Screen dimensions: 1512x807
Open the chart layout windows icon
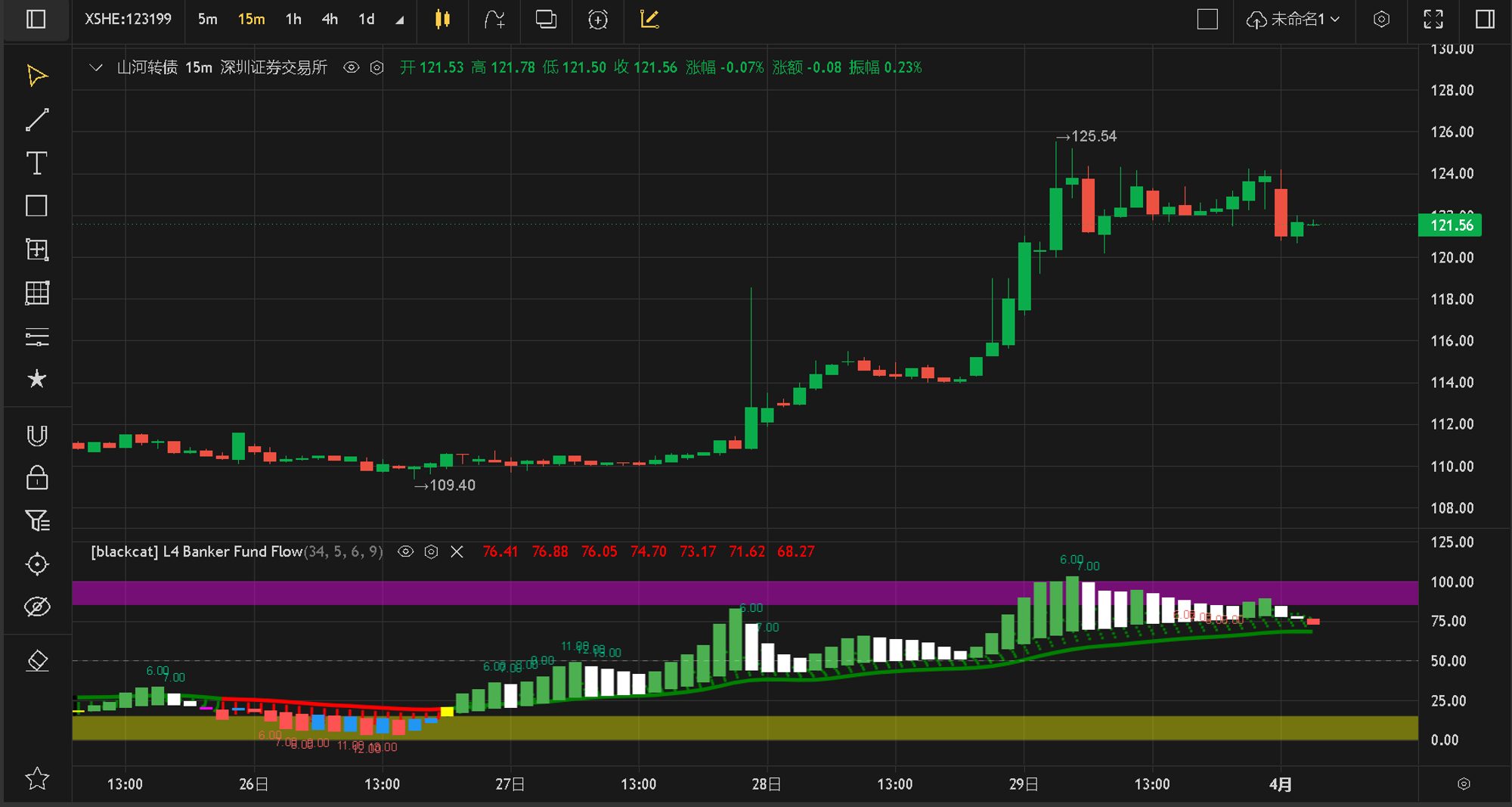click(546, 19)
